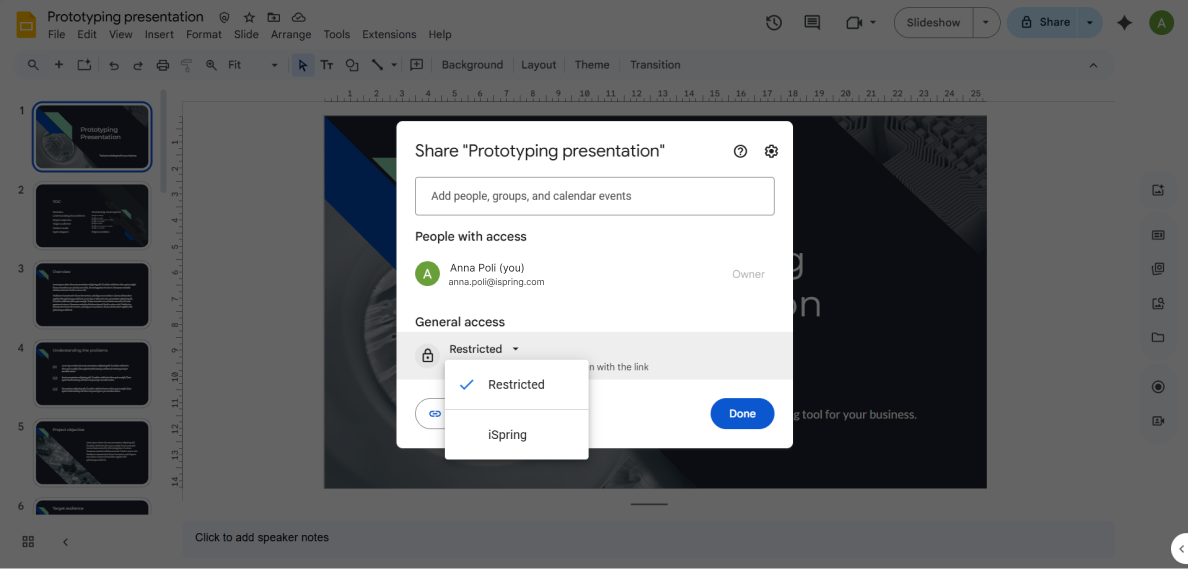Open the side panel folder icon
Screen dimensions: 1188x569
point(1158,338)
